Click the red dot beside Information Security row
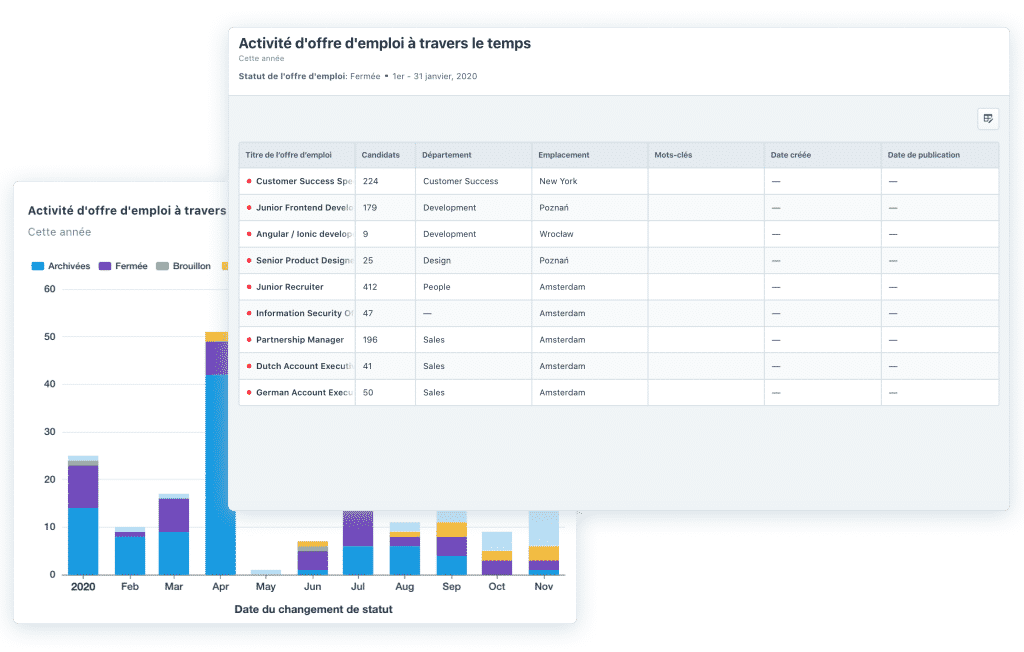Viewport: 1024px width, 652px height. click(x=249, y=314)
